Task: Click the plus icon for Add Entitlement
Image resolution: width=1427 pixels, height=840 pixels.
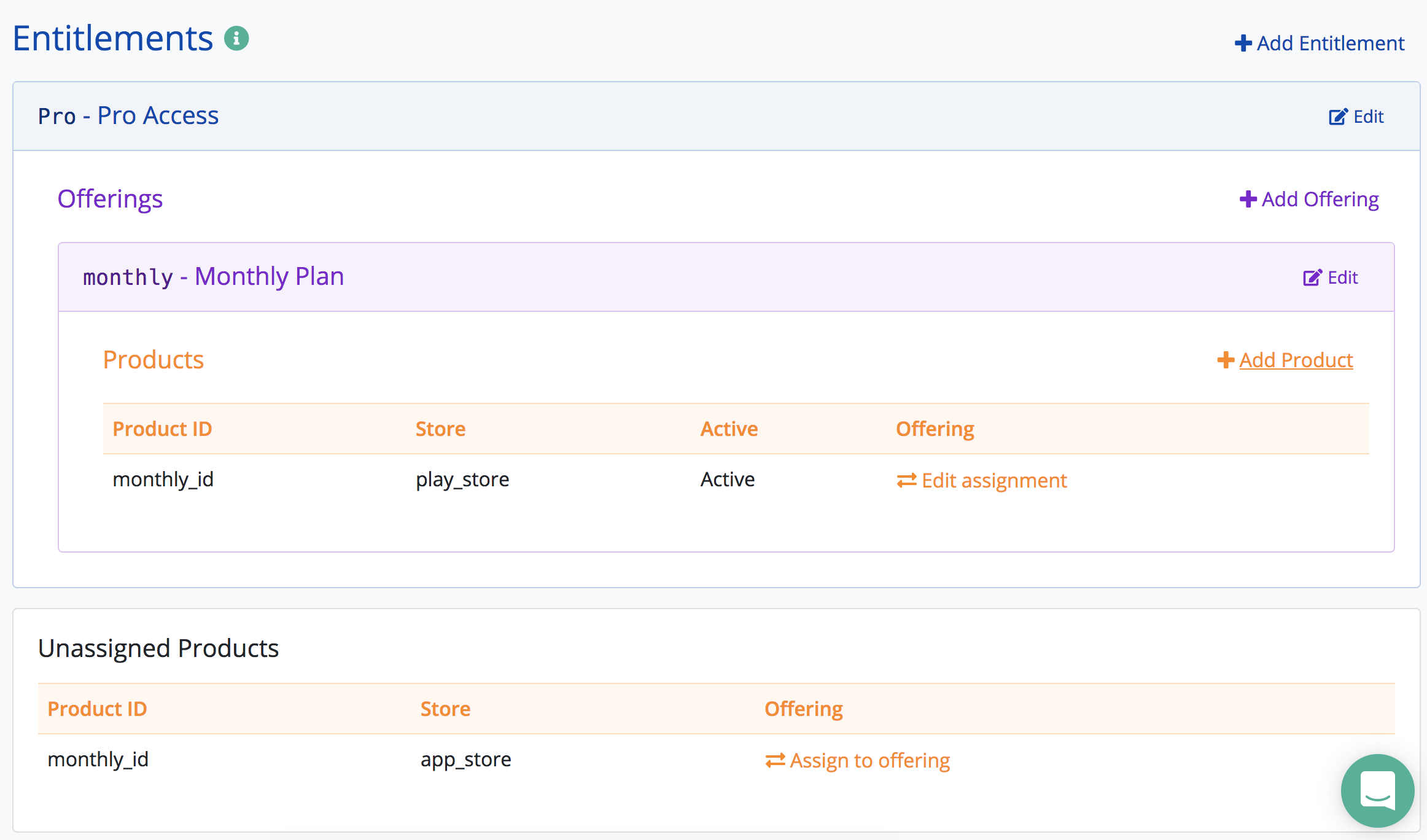Action: click(x=1243, y=44)
